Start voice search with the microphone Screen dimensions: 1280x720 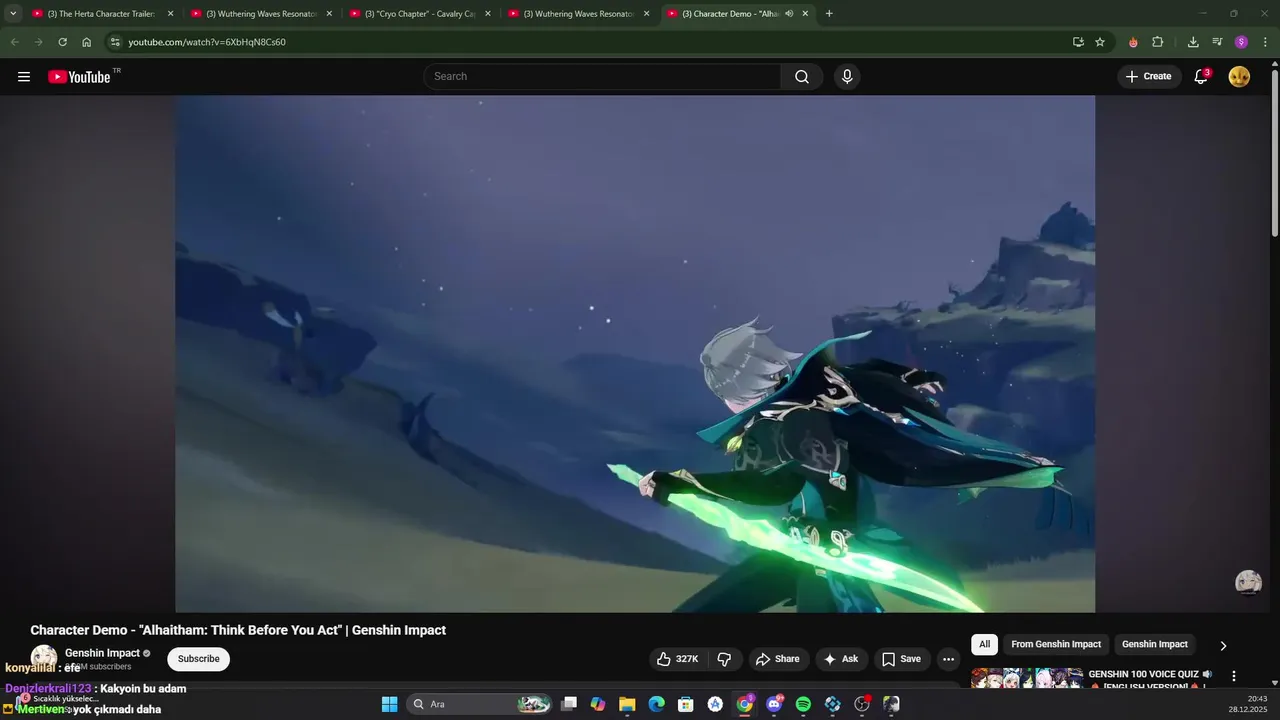pos(847,77)
